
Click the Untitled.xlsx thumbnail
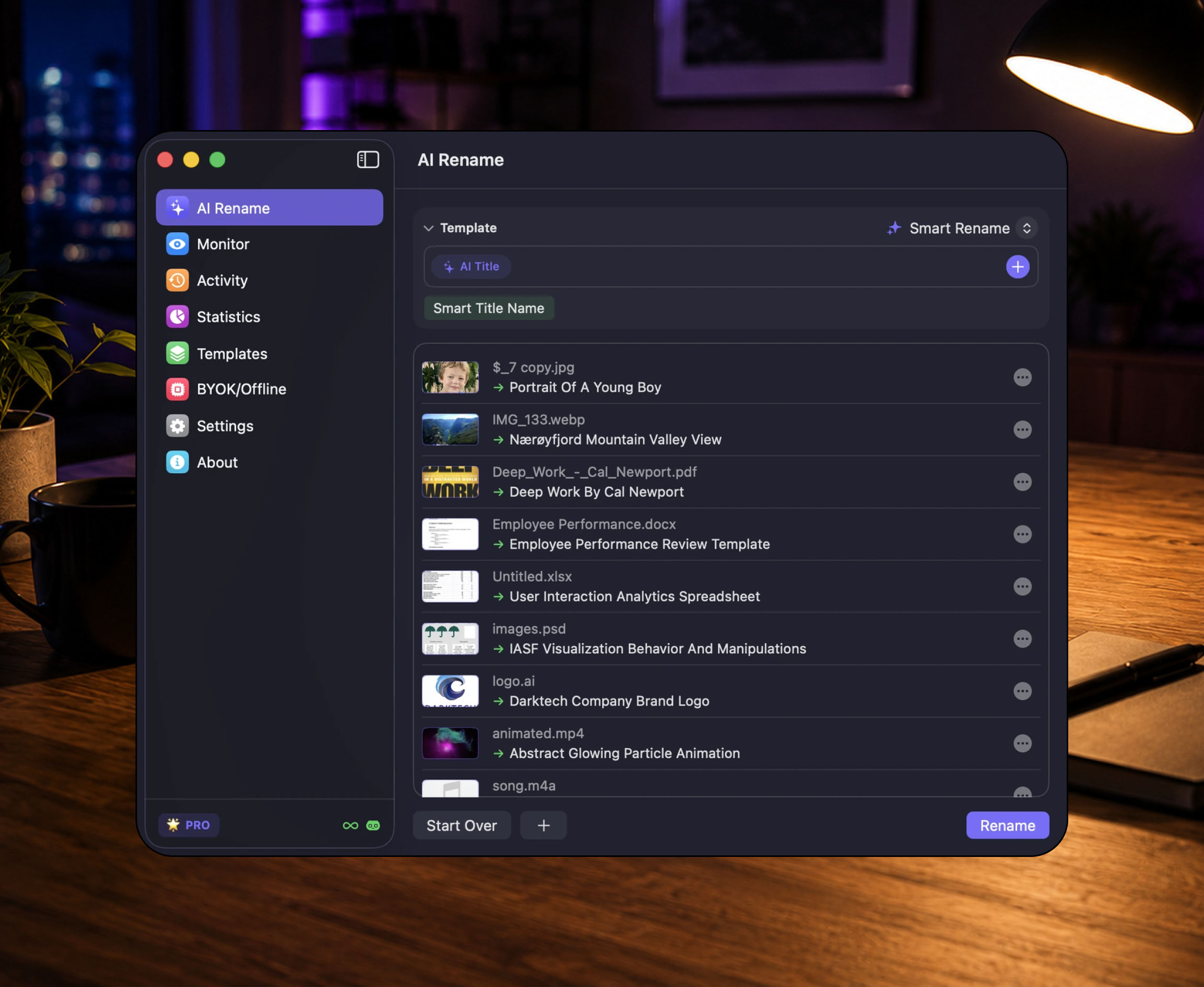[x=450, y=587]
